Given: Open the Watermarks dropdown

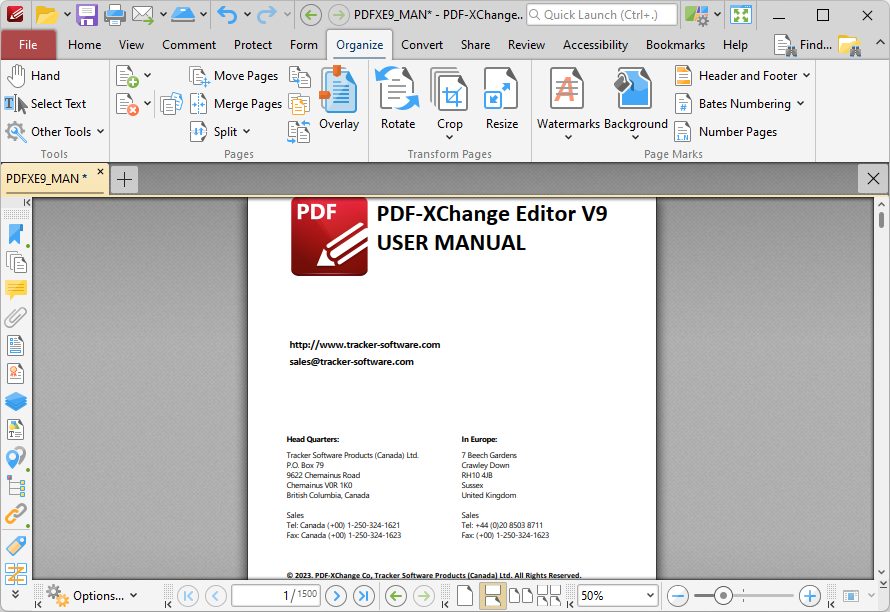Looking at the screenshot, I should [568, 137].
